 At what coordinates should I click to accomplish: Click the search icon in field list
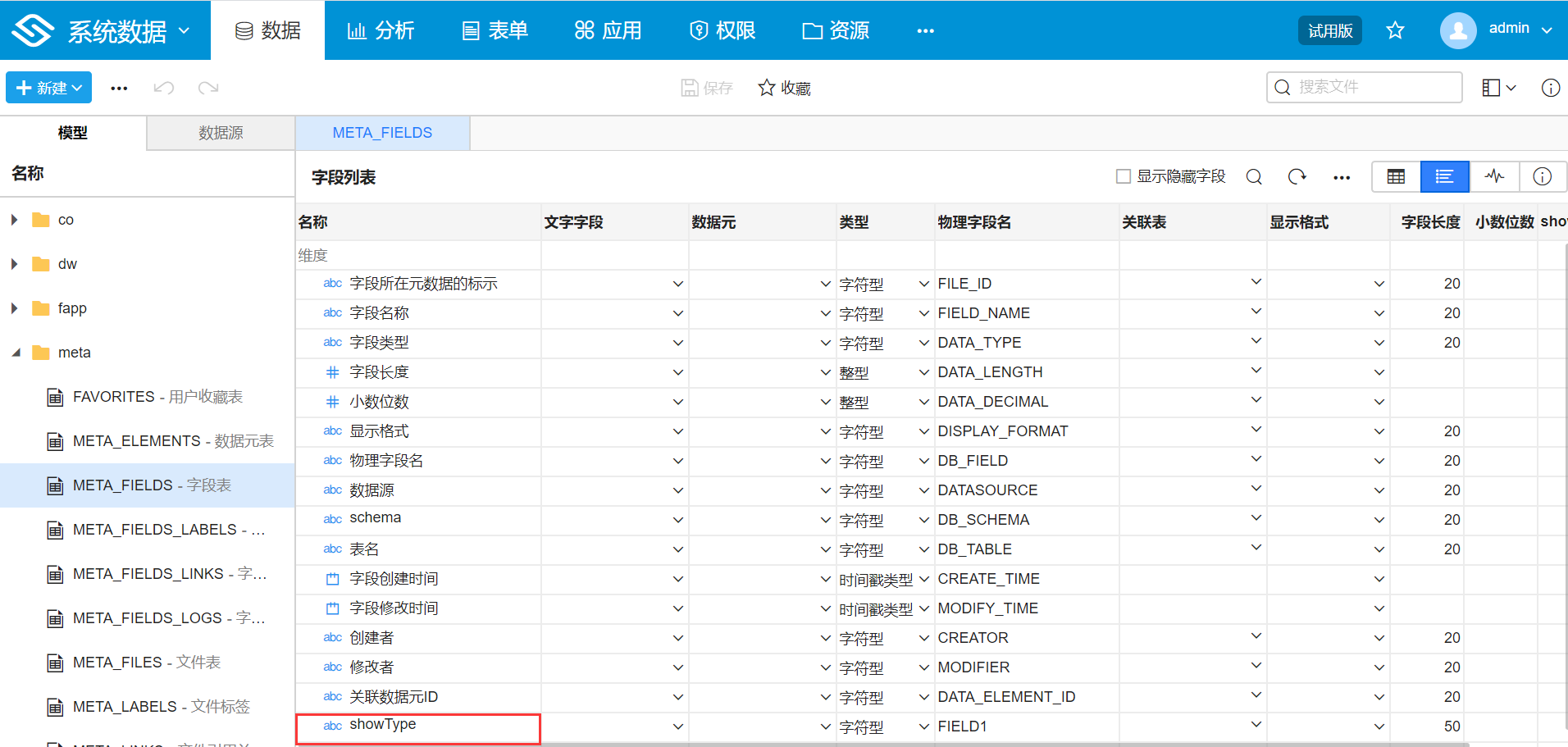pyautogui.click(x=1254, y=177)
